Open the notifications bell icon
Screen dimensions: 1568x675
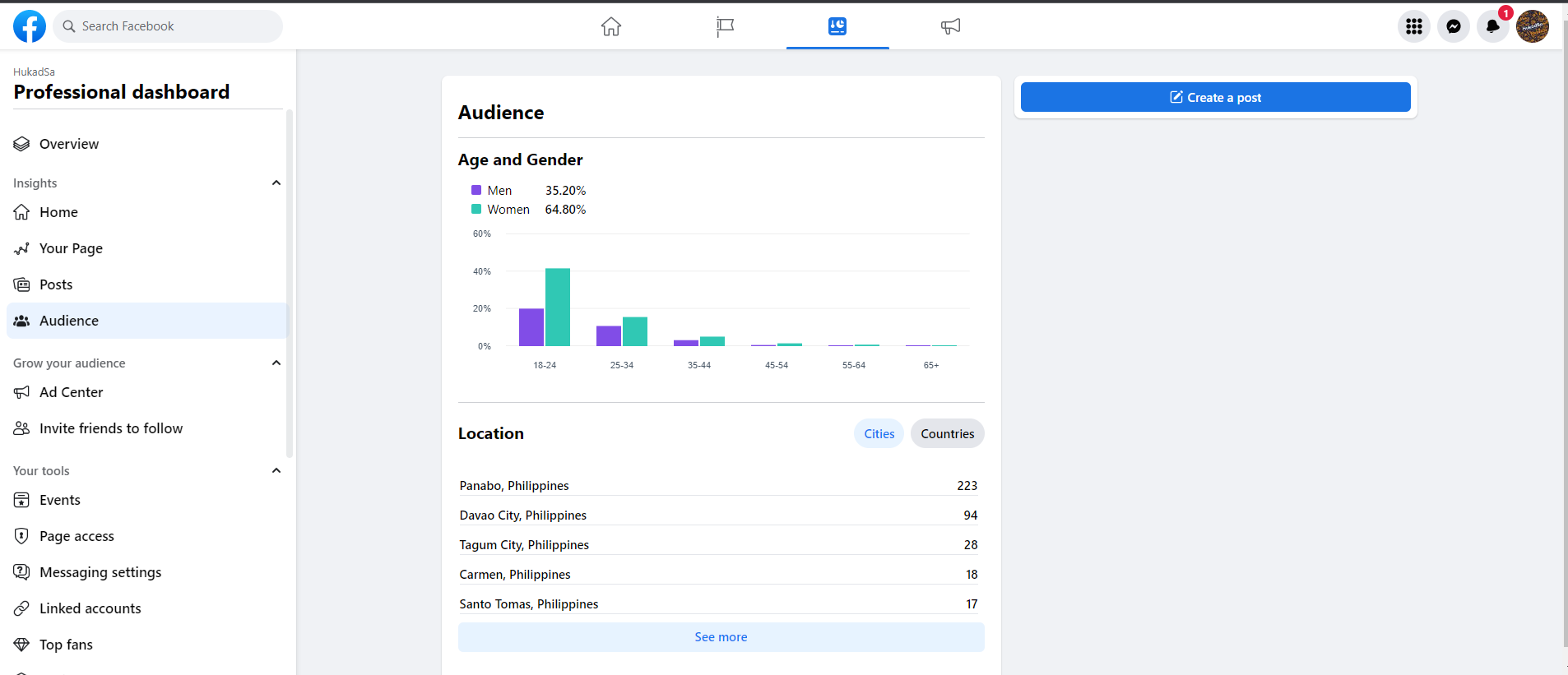(x=1492, y=26)
